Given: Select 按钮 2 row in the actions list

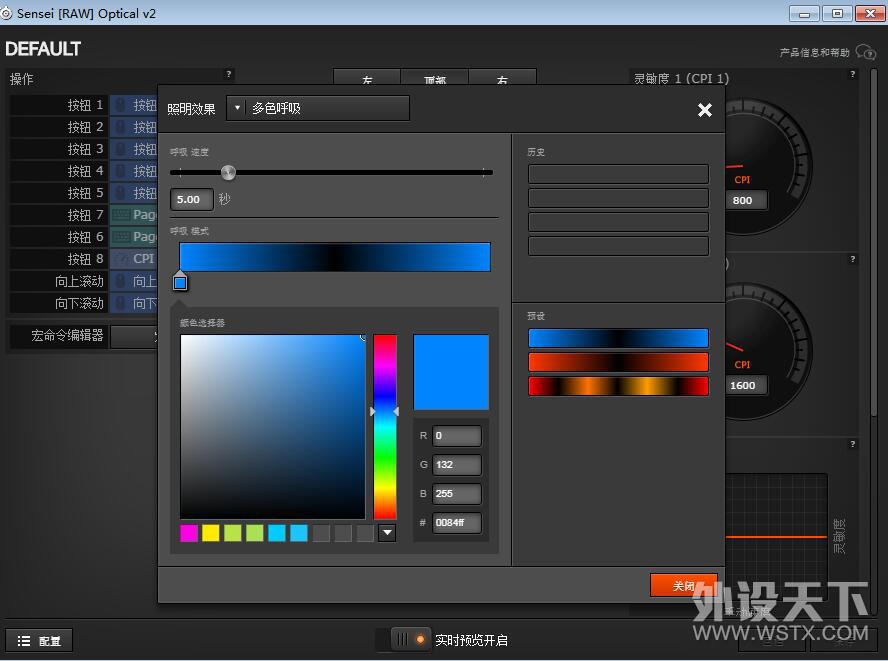Looking at the screenshot, I should [83, 127].
